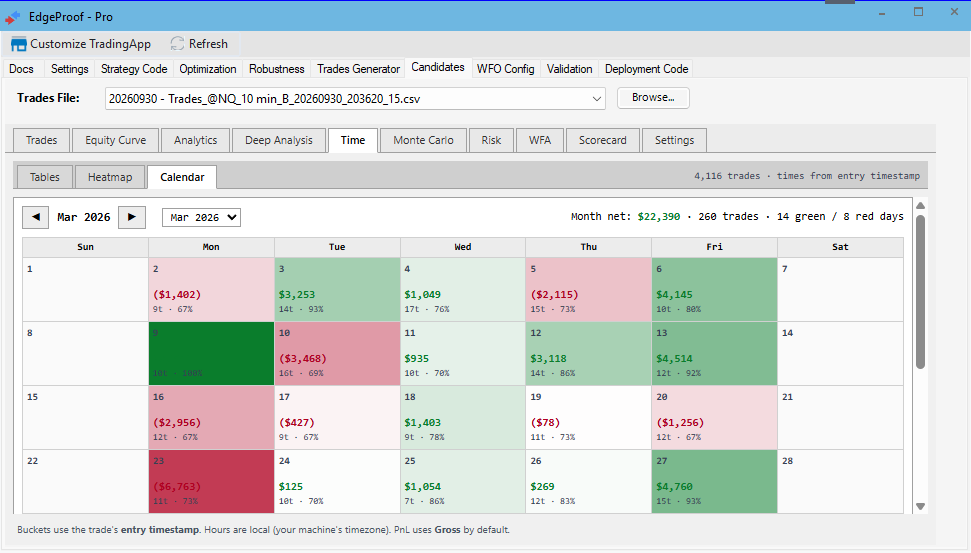Switch to the Tables view tab

[x=45, y=177]
